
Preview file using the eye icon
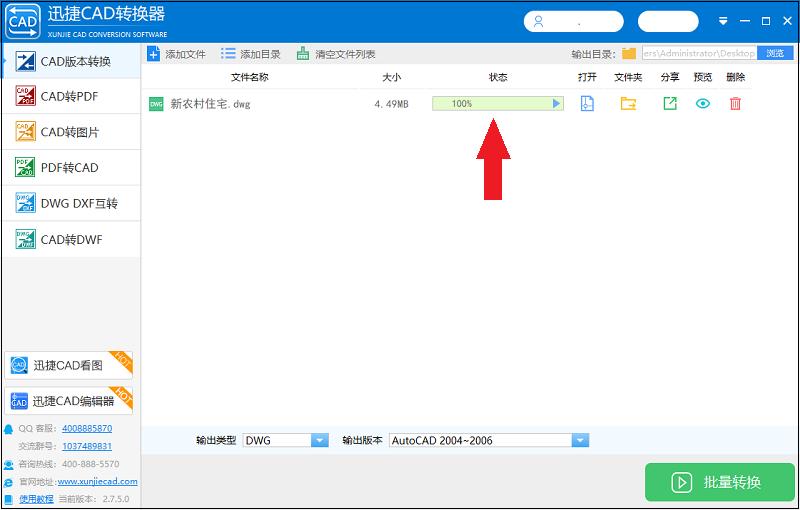703,104
